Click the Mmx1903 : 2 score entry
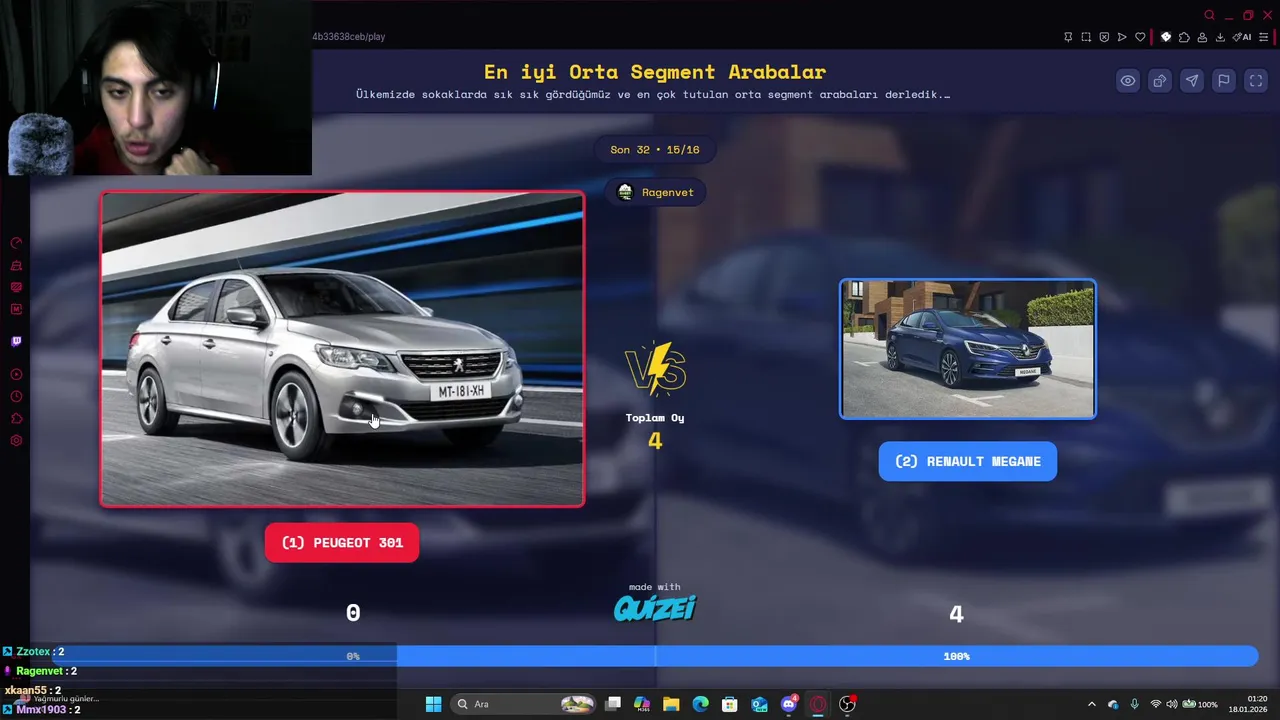This screenshot has height=720, width=1280. point(42,710)
